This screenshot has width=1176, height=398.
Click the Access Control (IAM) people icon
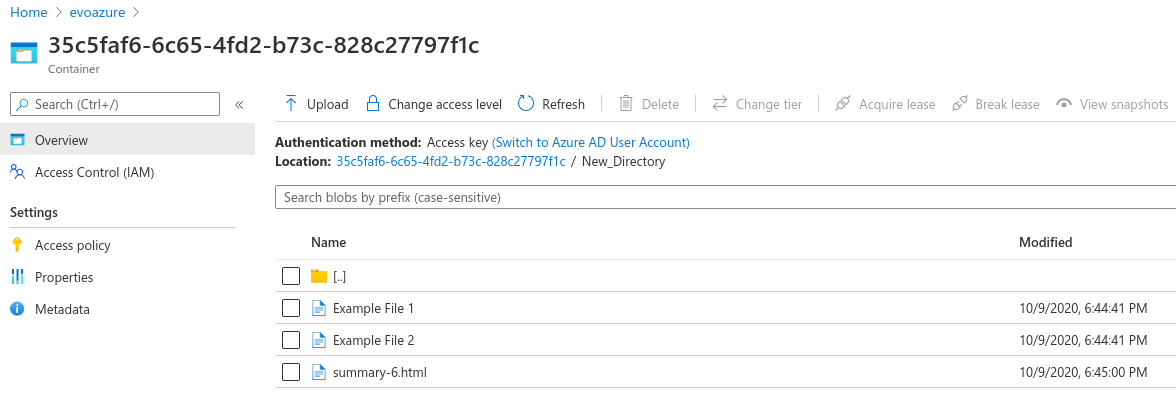(18, 172)
